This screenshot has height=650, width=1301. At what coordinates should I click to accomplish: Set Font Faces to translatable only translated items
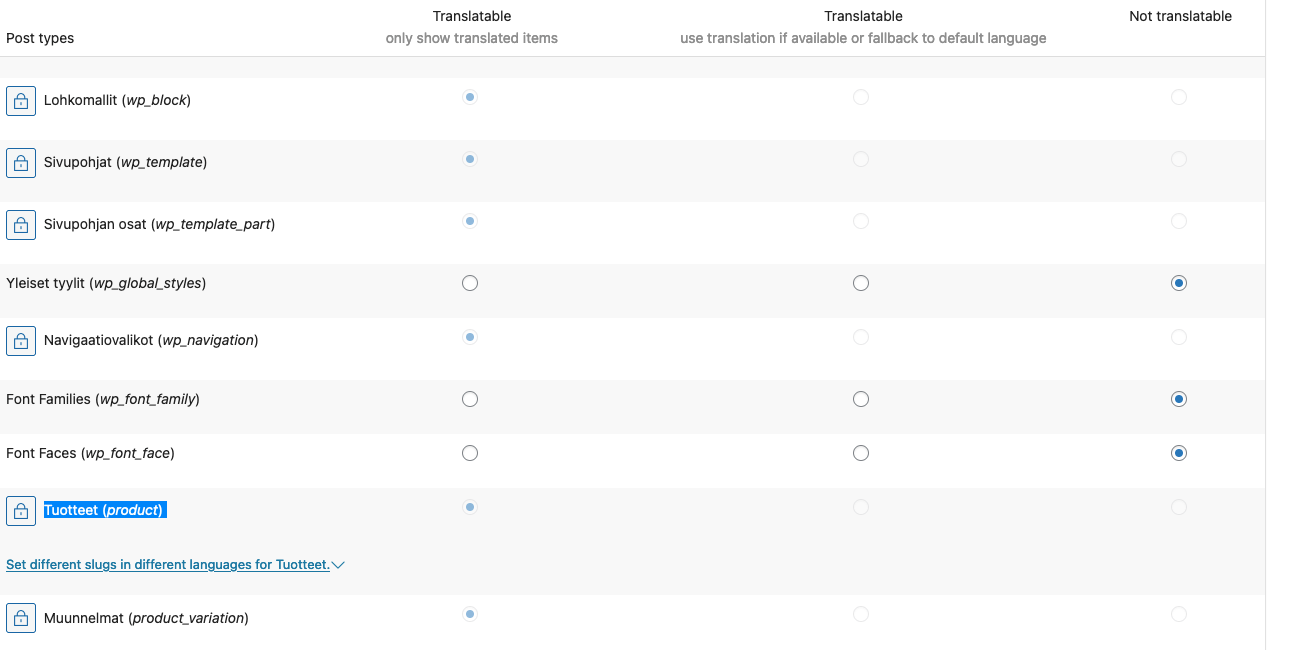[x=470, y=453]
